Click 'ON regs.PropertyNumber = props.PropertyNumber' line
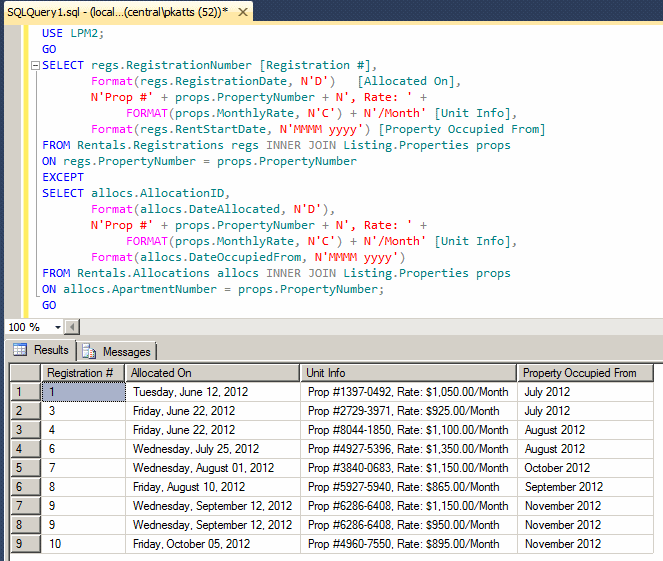The image size is (663, 561). (x=199, y=161)
